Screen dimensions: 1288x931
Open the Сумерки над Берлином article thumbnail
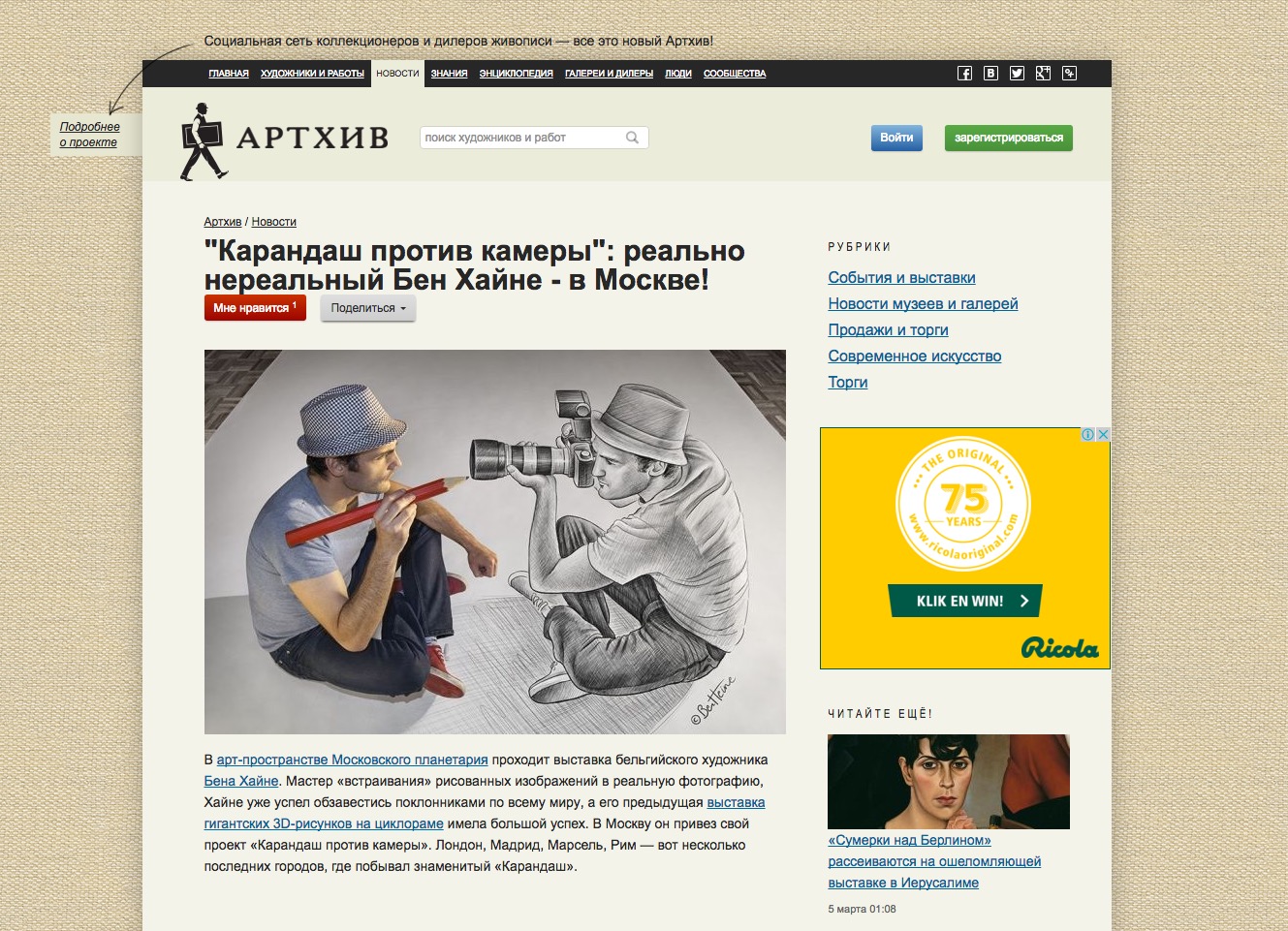pos(949,782)
